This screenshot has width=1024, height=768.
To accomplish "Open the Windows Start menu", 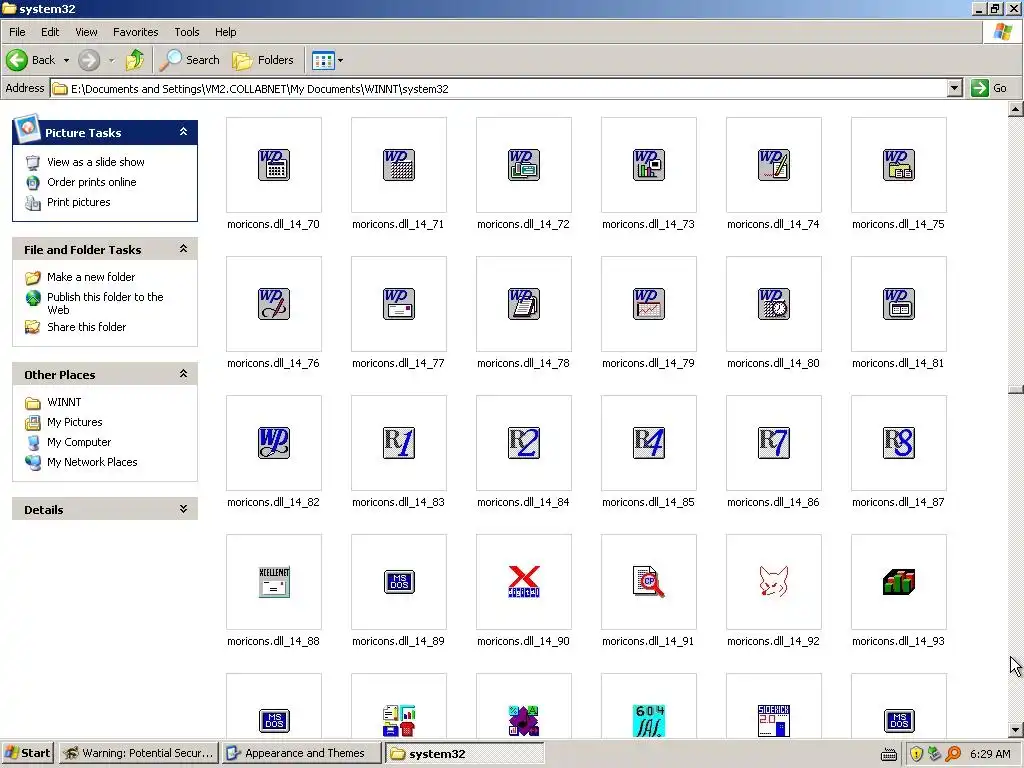I will 27,753.
